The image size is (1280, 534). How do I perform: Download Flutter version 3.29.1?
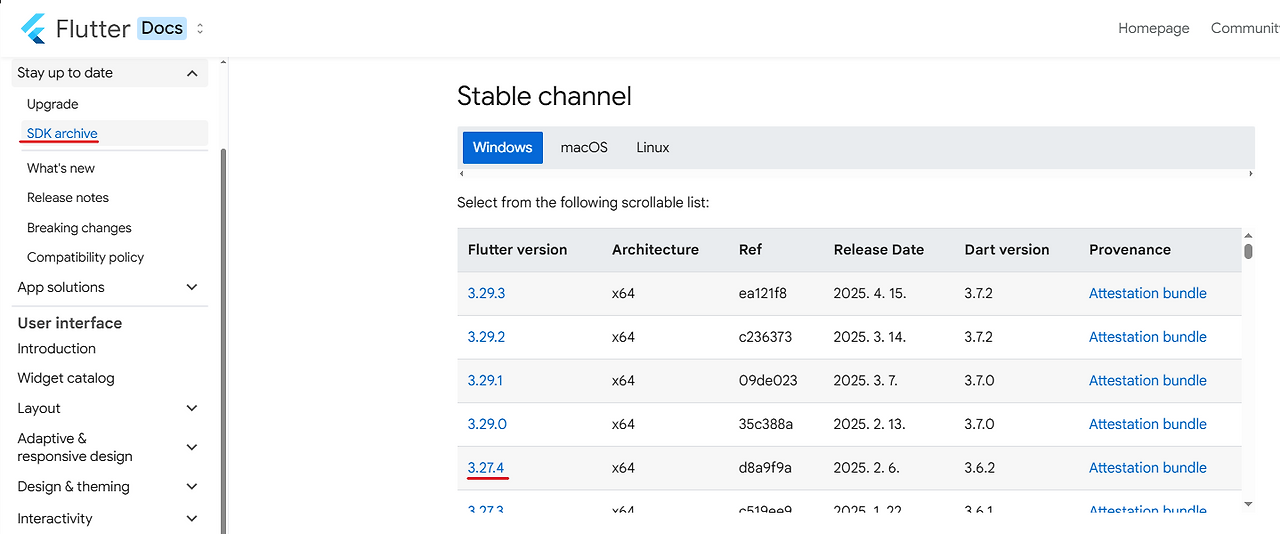(x=485, y=380)
